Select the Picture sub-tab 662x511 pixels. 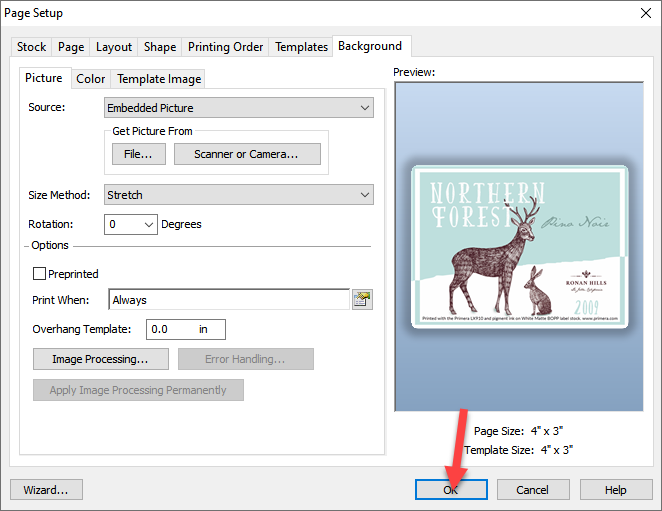point(44,78)
